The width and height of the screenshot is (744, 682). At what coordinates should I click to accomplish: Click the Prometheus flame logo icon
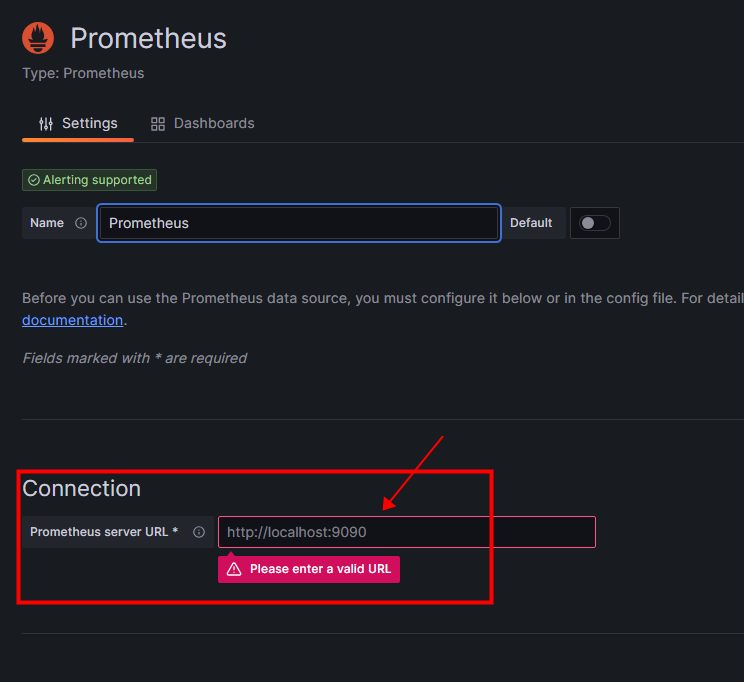click(38, 39)
